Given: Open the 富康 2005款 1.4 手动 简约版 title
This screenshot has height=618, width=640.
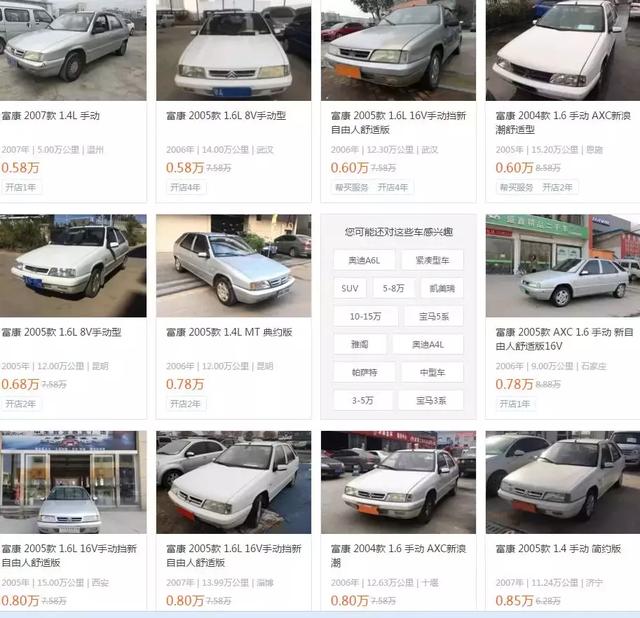Looking at the screenshot, I should tap(558, 549).
